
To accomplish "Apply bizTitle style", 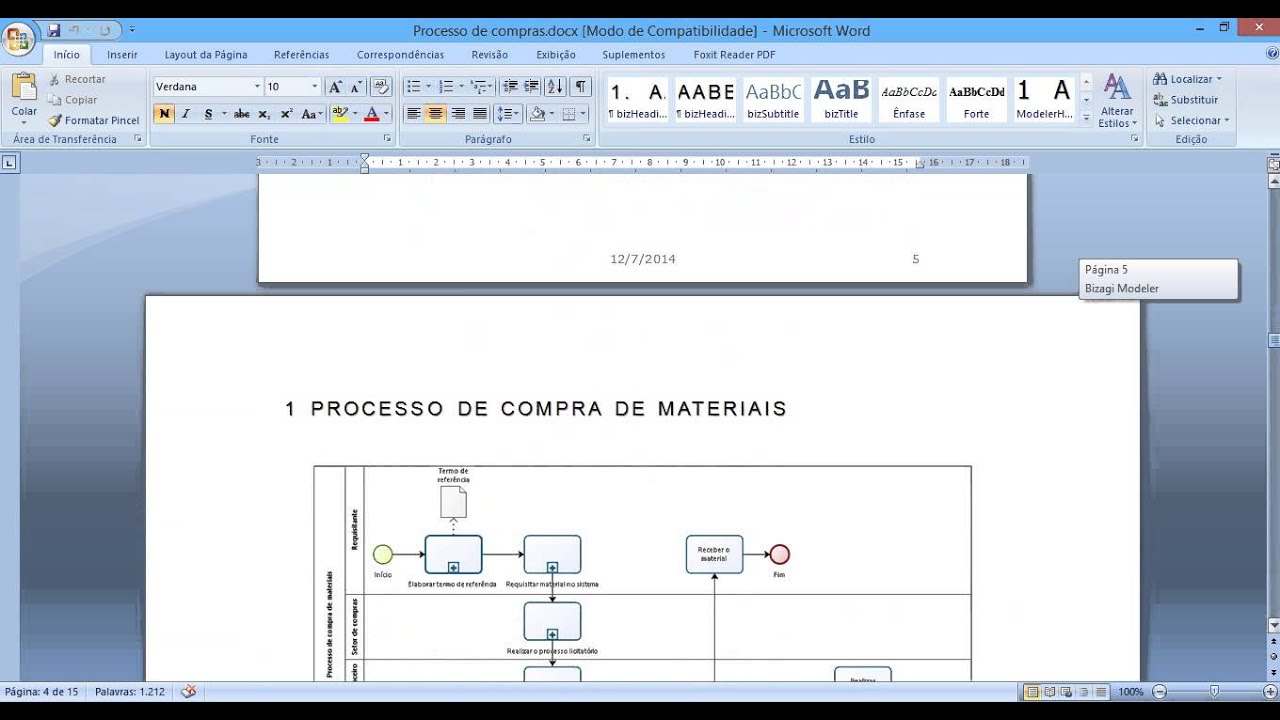I will (x=841, y=100).
